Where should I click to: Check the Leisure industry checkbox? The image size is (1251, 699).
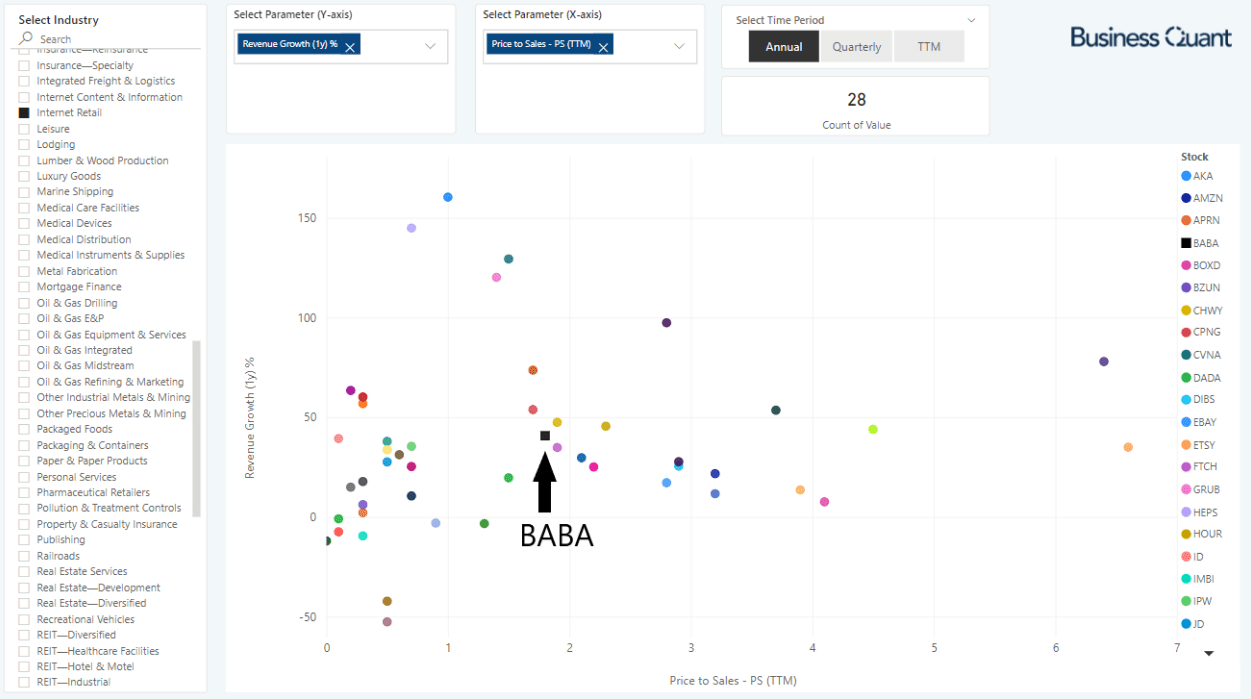pos(22,128)
